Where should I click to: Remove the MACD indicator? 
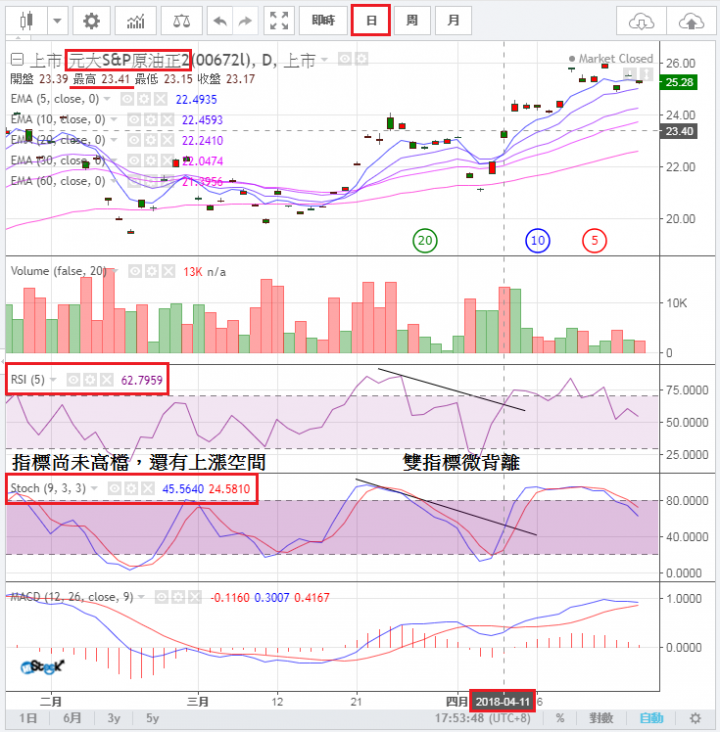coord(195,597)
